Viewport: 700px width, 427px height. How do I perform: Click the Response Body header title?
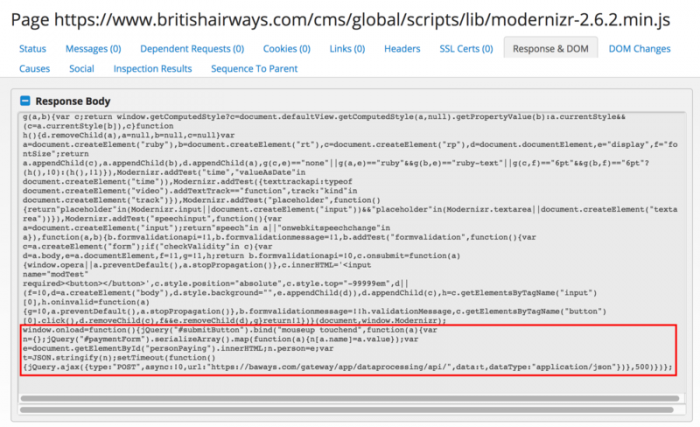[73, 101]
